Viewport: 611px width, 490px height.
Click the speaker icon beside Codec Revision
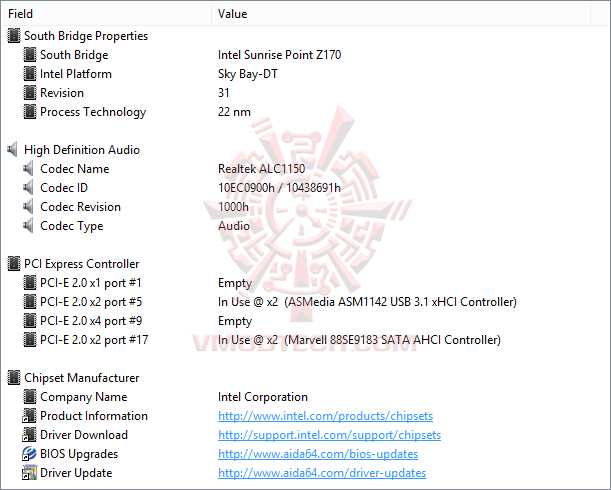28,207
